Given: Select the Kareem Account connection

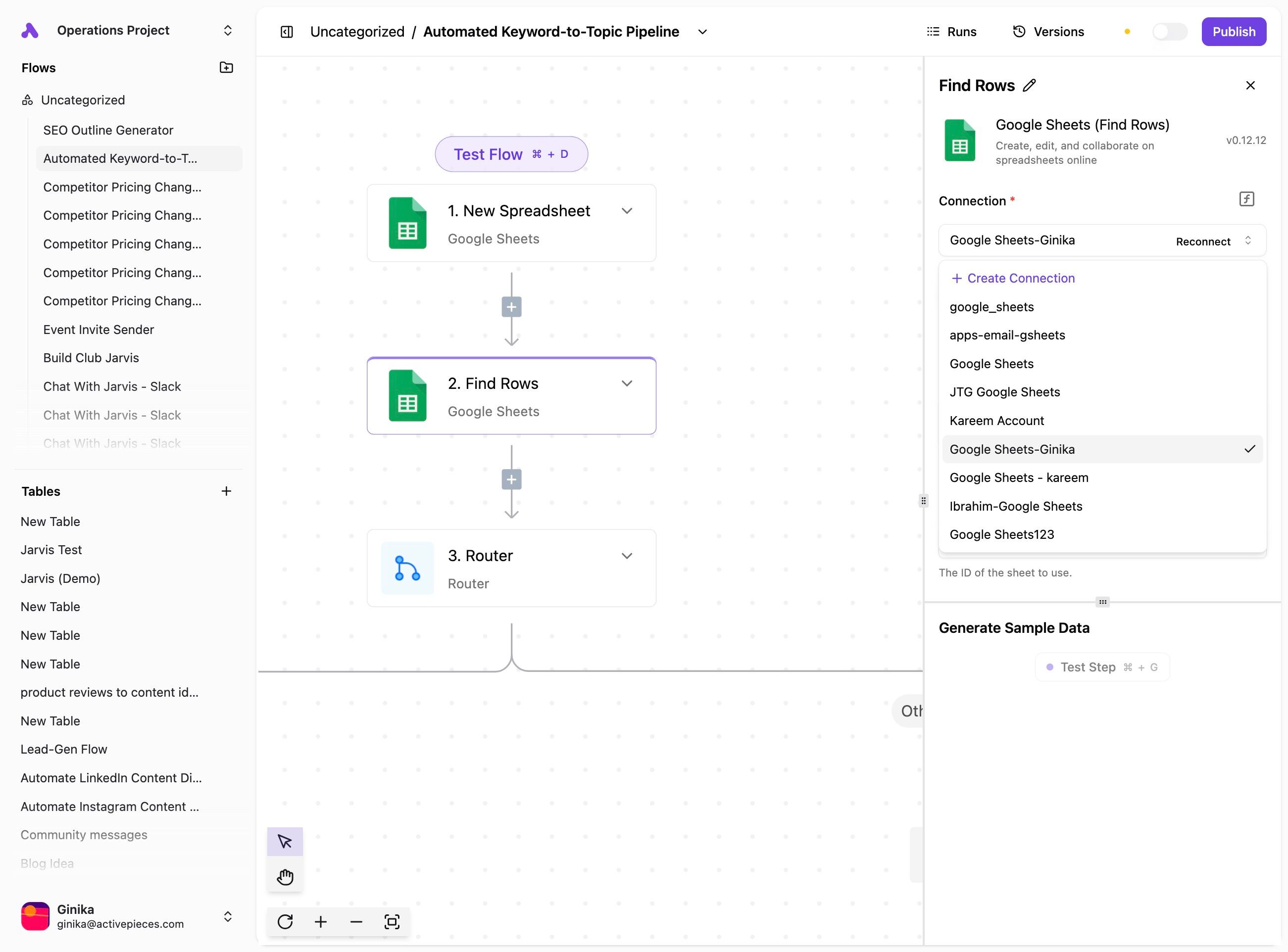Looking at the screenshot, I should click(996, 421).
